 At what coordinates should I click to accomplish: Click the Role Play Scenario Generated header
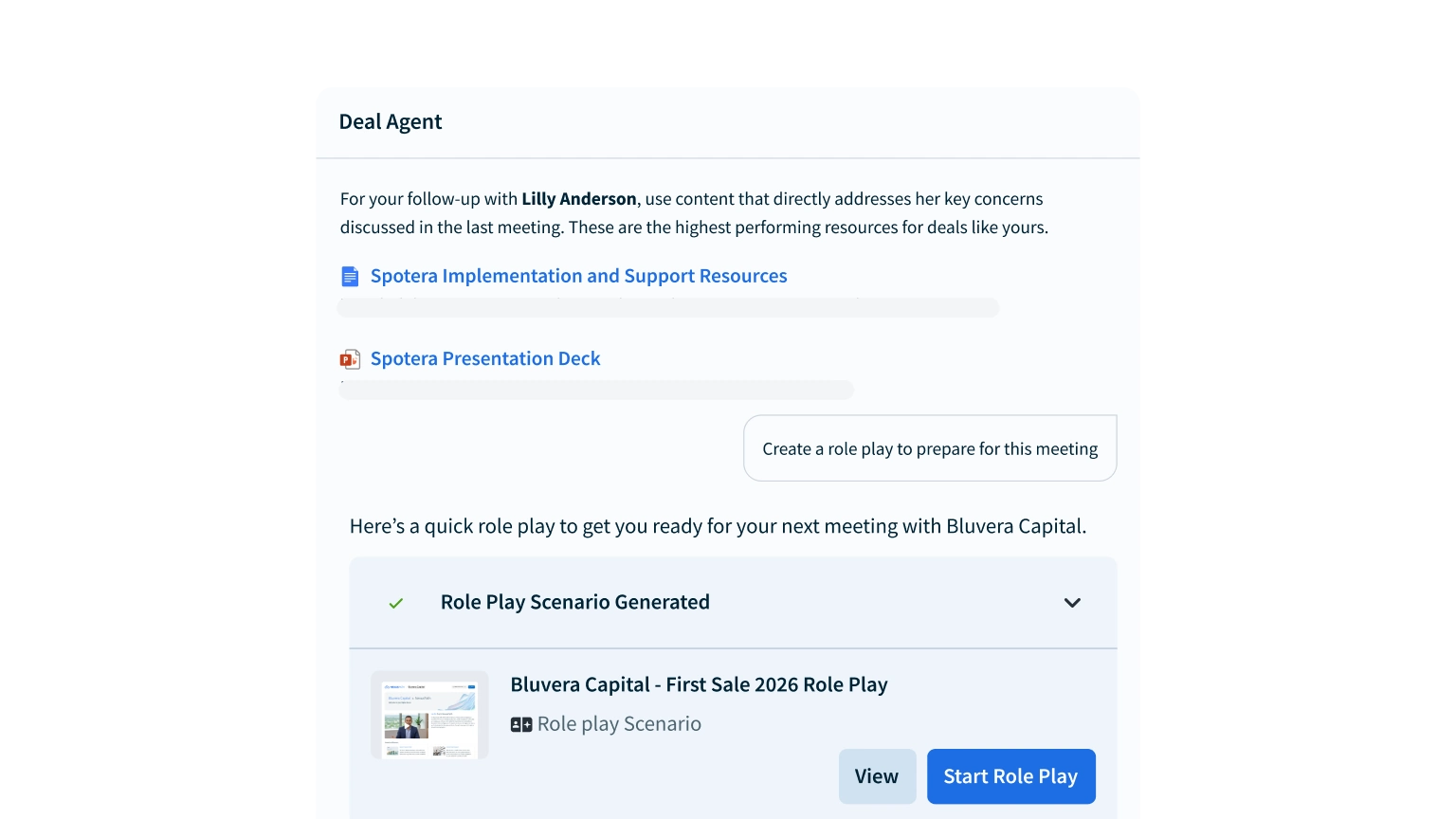coord(733,603)
